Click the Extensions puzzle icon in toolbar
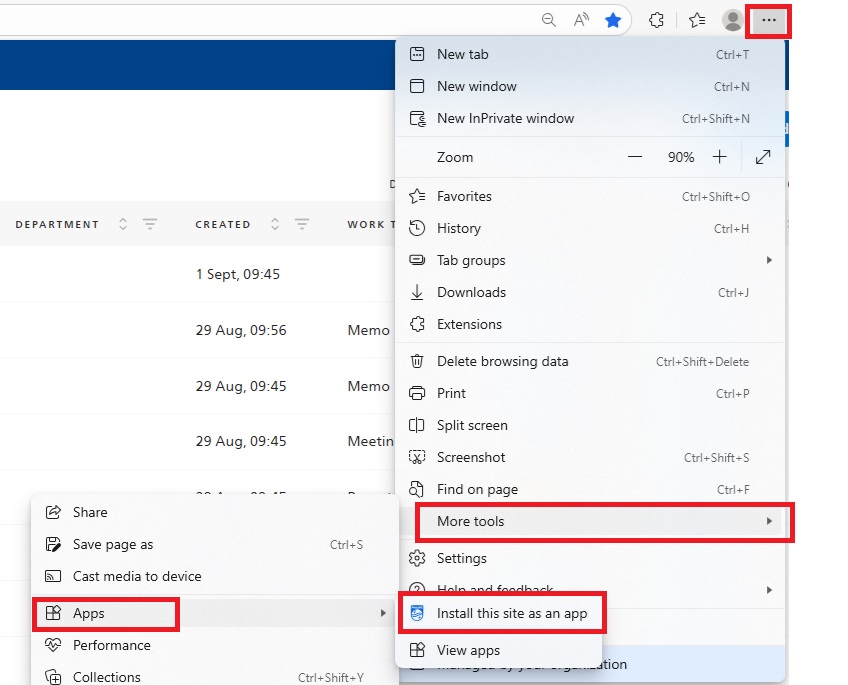Image resolution: width=848 pixels, height=685 pixels. [656, 21]
